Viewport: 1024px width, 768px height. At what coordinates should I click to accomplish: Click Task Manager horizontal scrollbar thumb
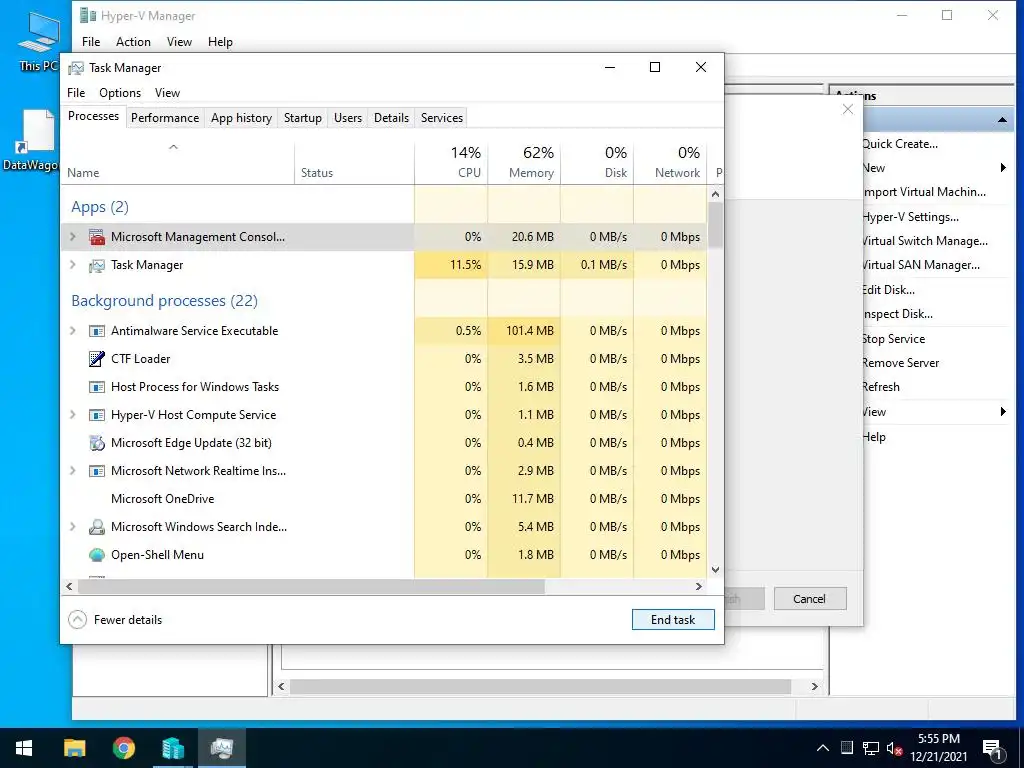point(311,586)
